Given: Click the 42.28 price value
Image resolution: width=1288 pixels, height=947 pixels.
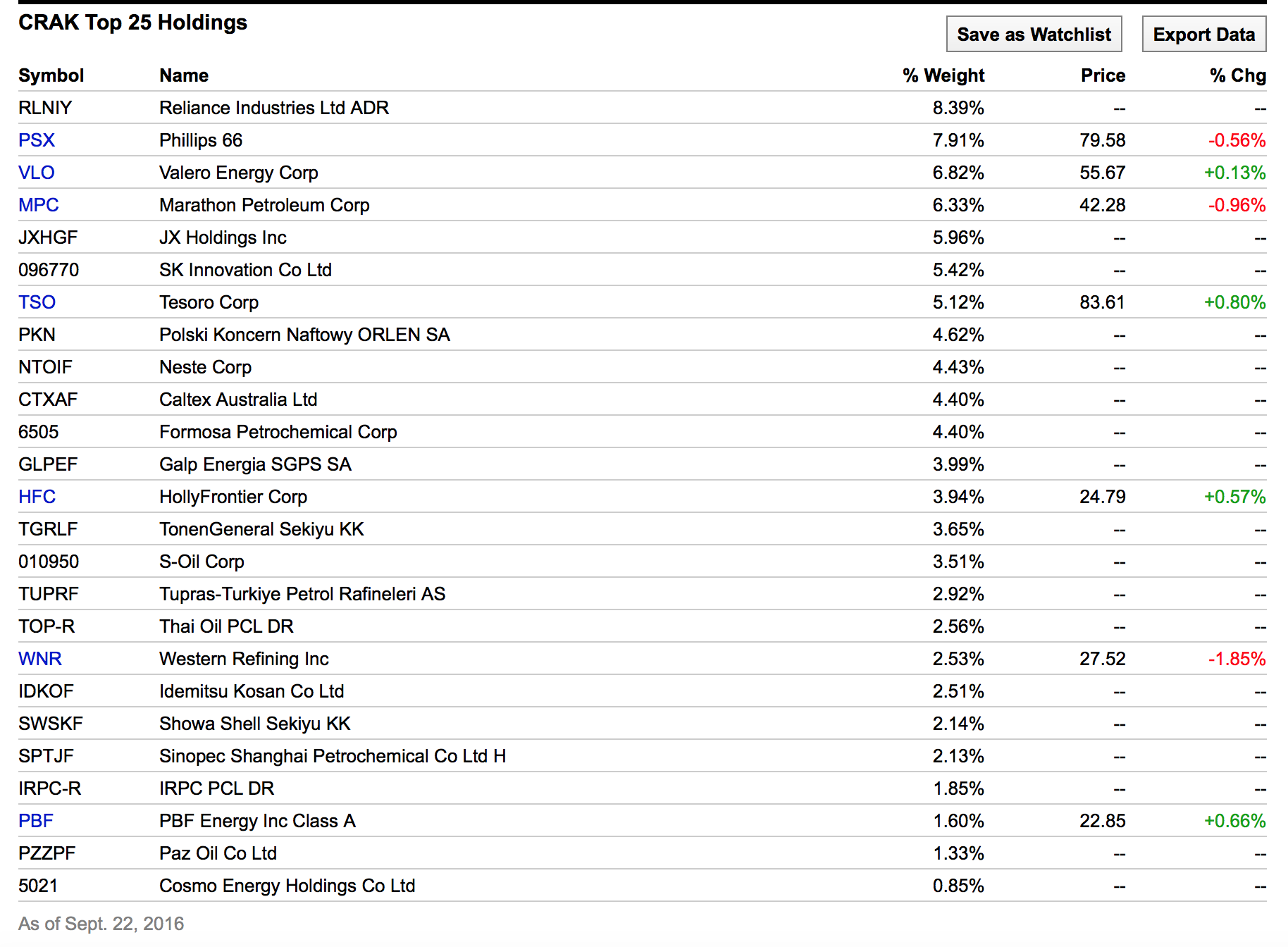Looking at the screenshot, I should (x=1103, y=205).
